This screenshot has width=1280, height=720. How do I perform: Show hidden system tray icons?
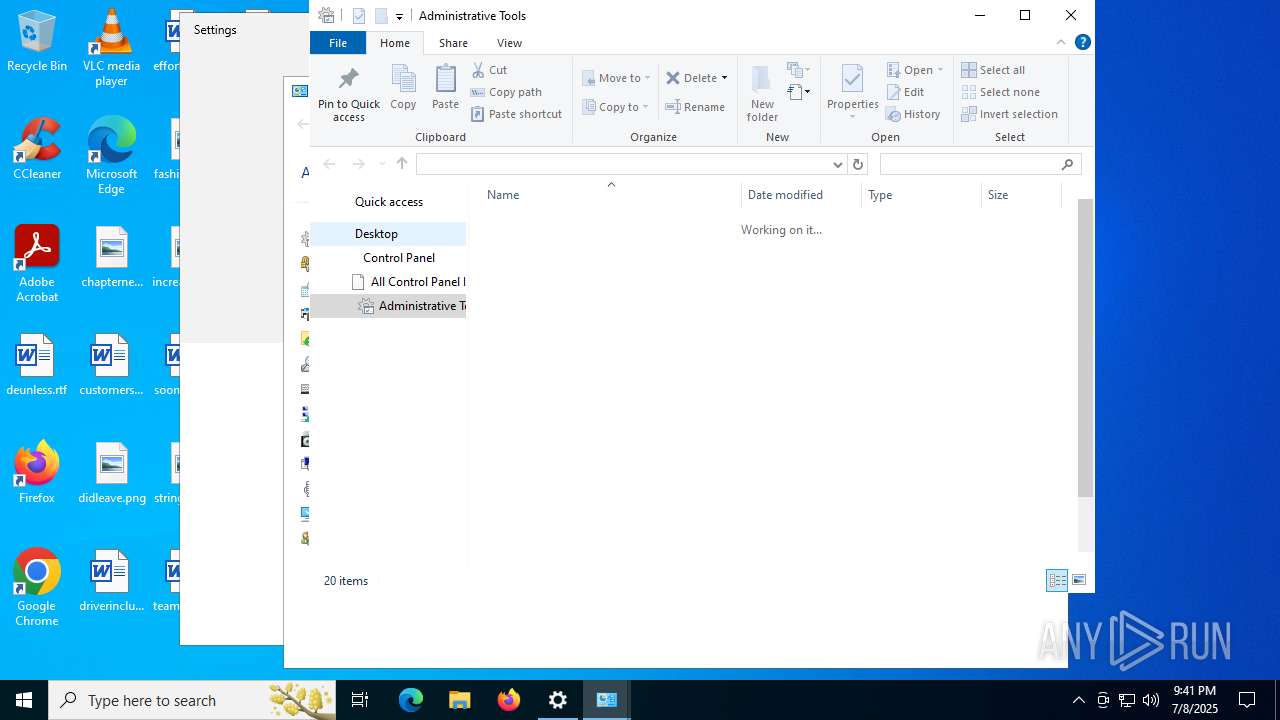(1078, 700)
